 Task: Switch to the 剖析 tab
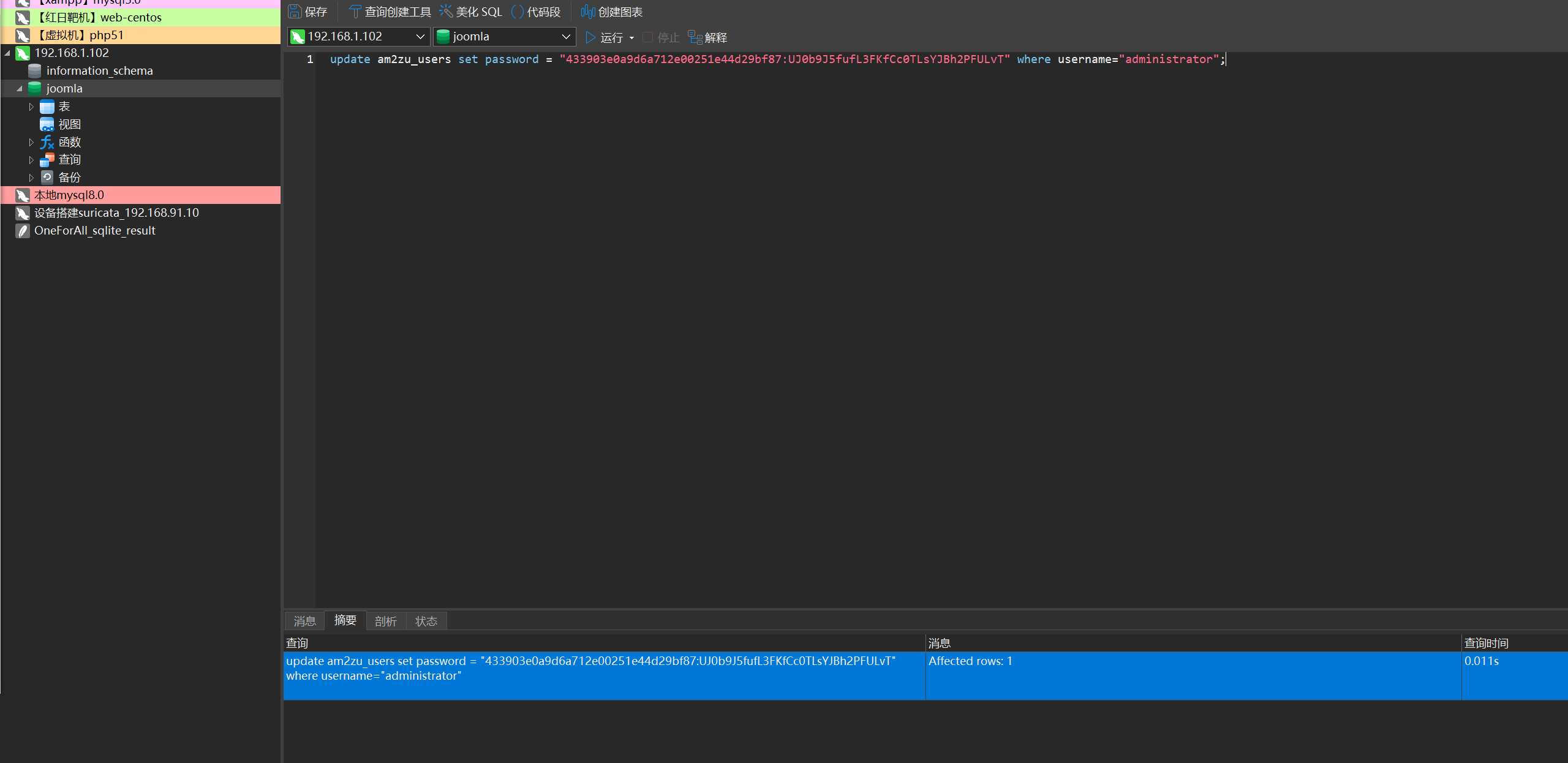pos(386,621)
